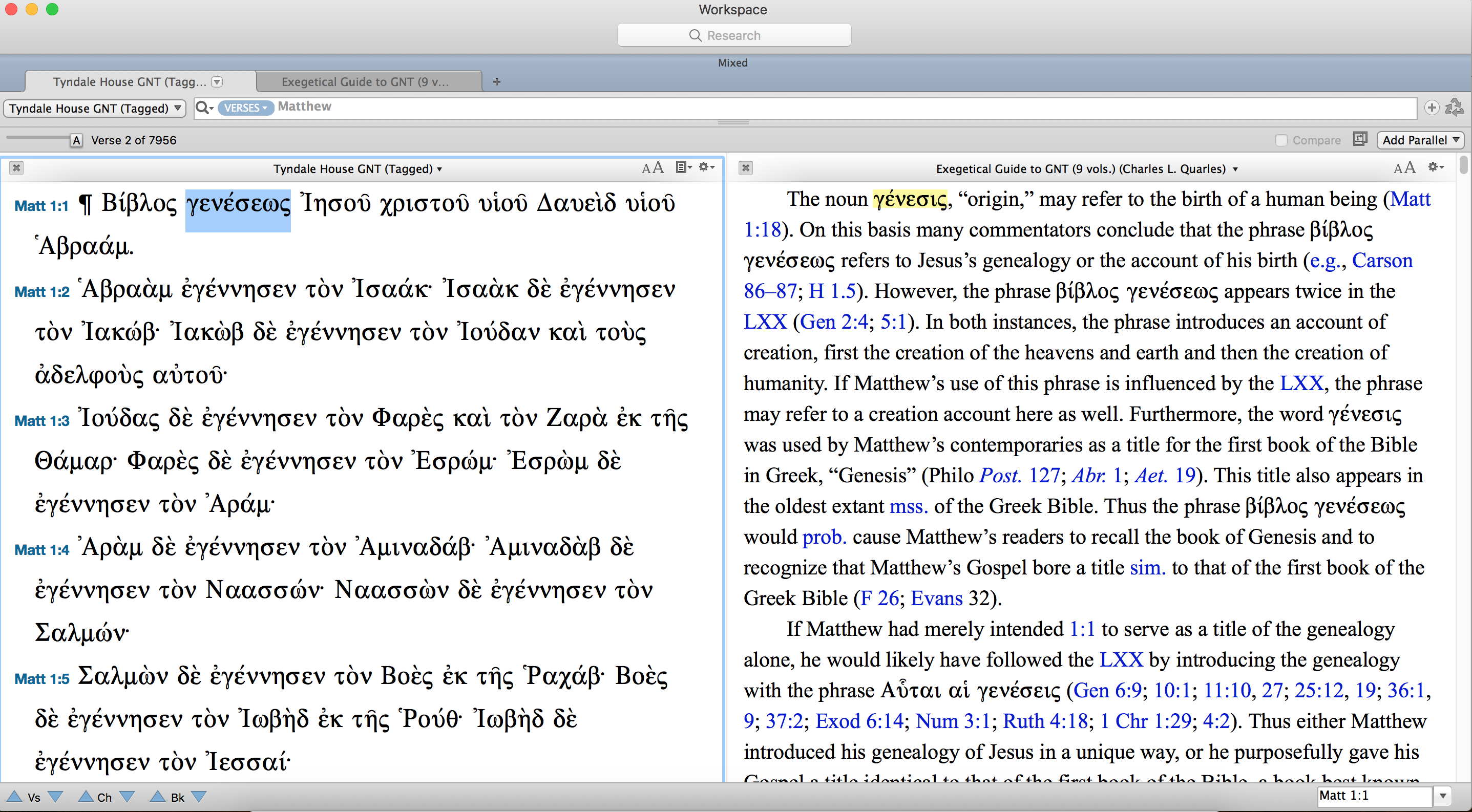Click the circled plus icon by search
1472x812 pixels.
click(x=1432, y=108)
